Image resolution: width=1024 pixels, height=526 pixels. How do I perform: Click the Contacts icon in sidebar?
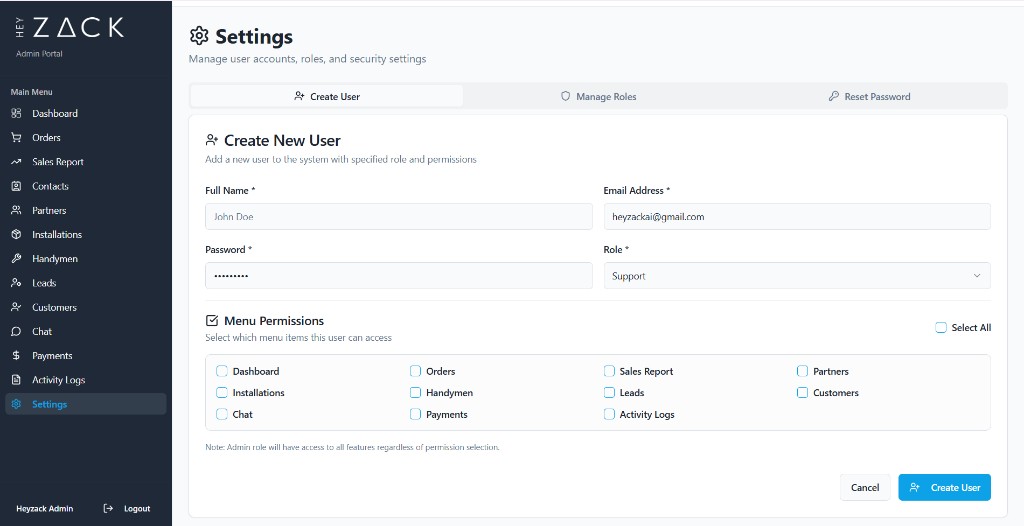(16, 186)
